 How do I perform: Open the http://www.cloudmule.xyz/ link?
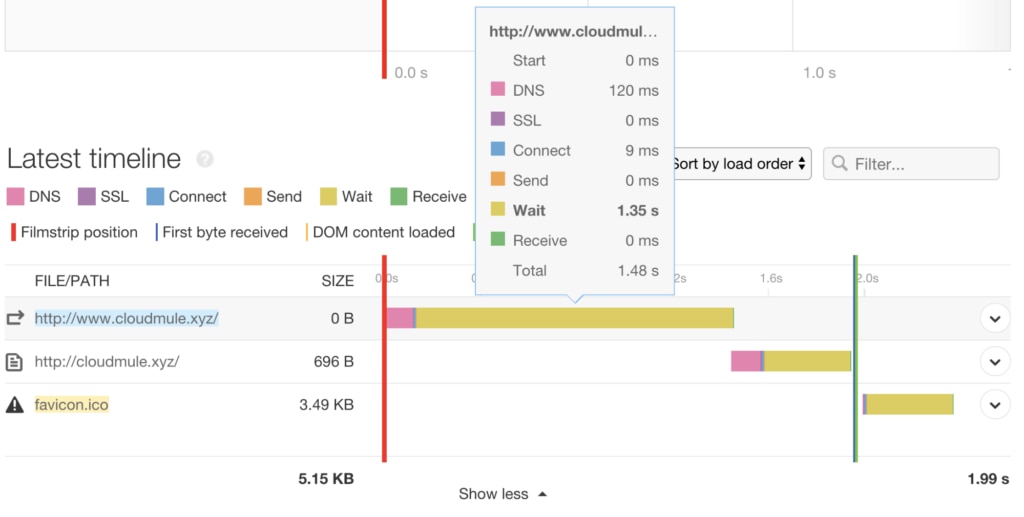pos(127,318)
